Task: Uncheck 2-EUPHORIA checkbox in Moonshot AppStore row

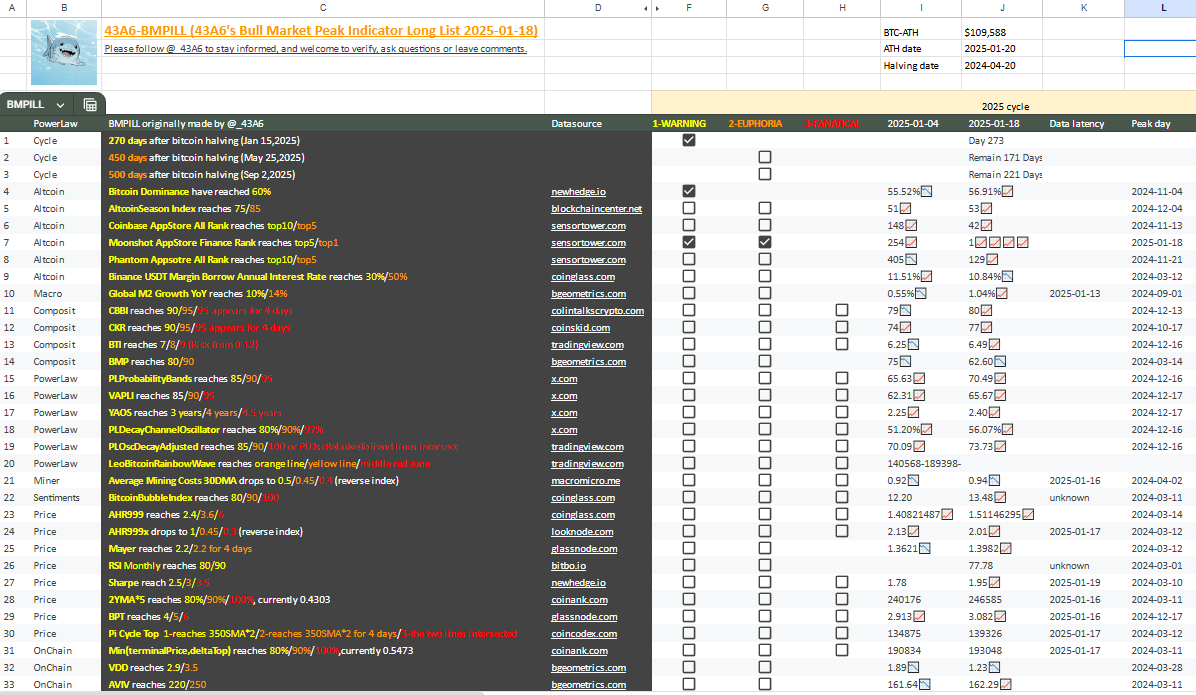Action: click(x=765, y=242)
